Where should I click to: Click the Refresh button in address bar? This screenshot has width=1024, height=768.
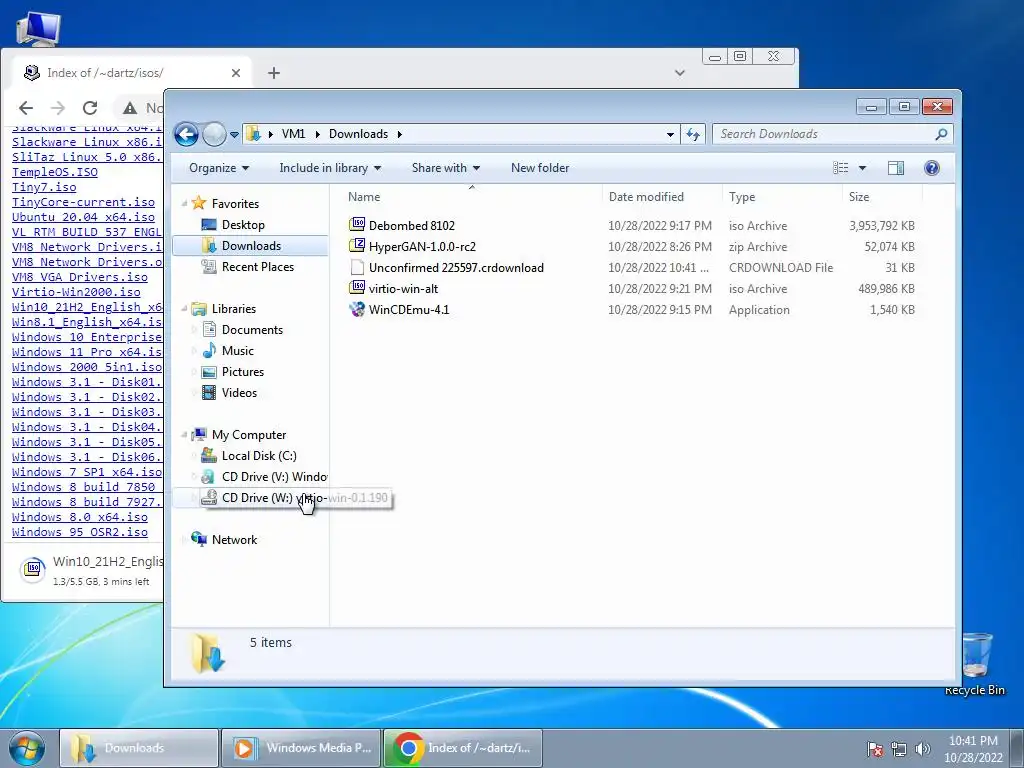coord(693,135)
